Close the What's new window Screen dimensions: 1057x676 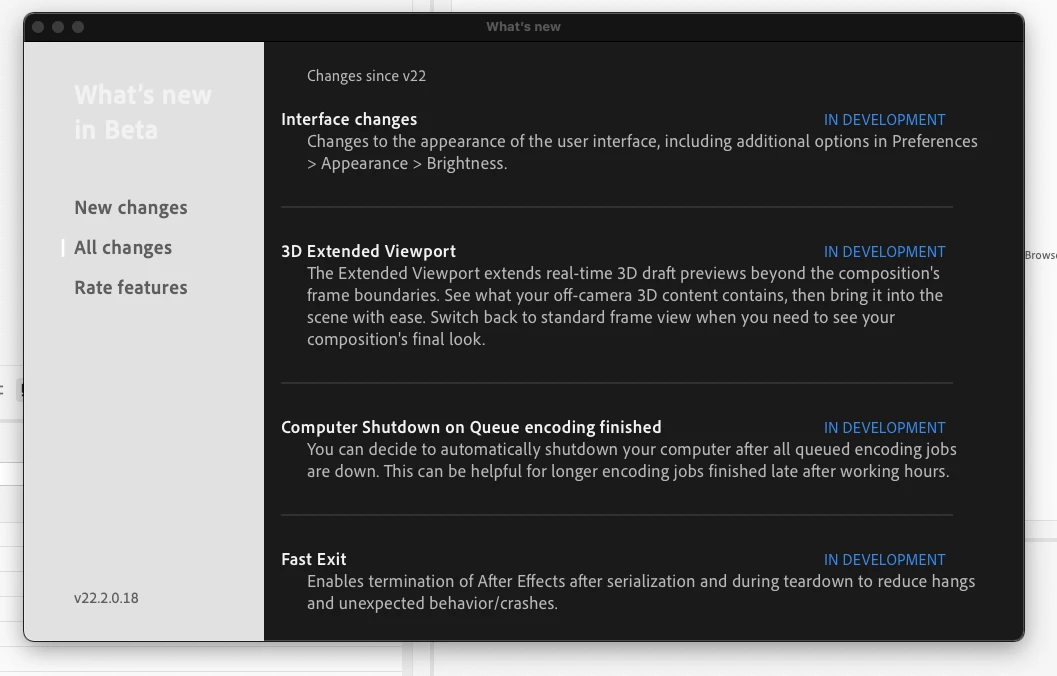click(38, 27)
